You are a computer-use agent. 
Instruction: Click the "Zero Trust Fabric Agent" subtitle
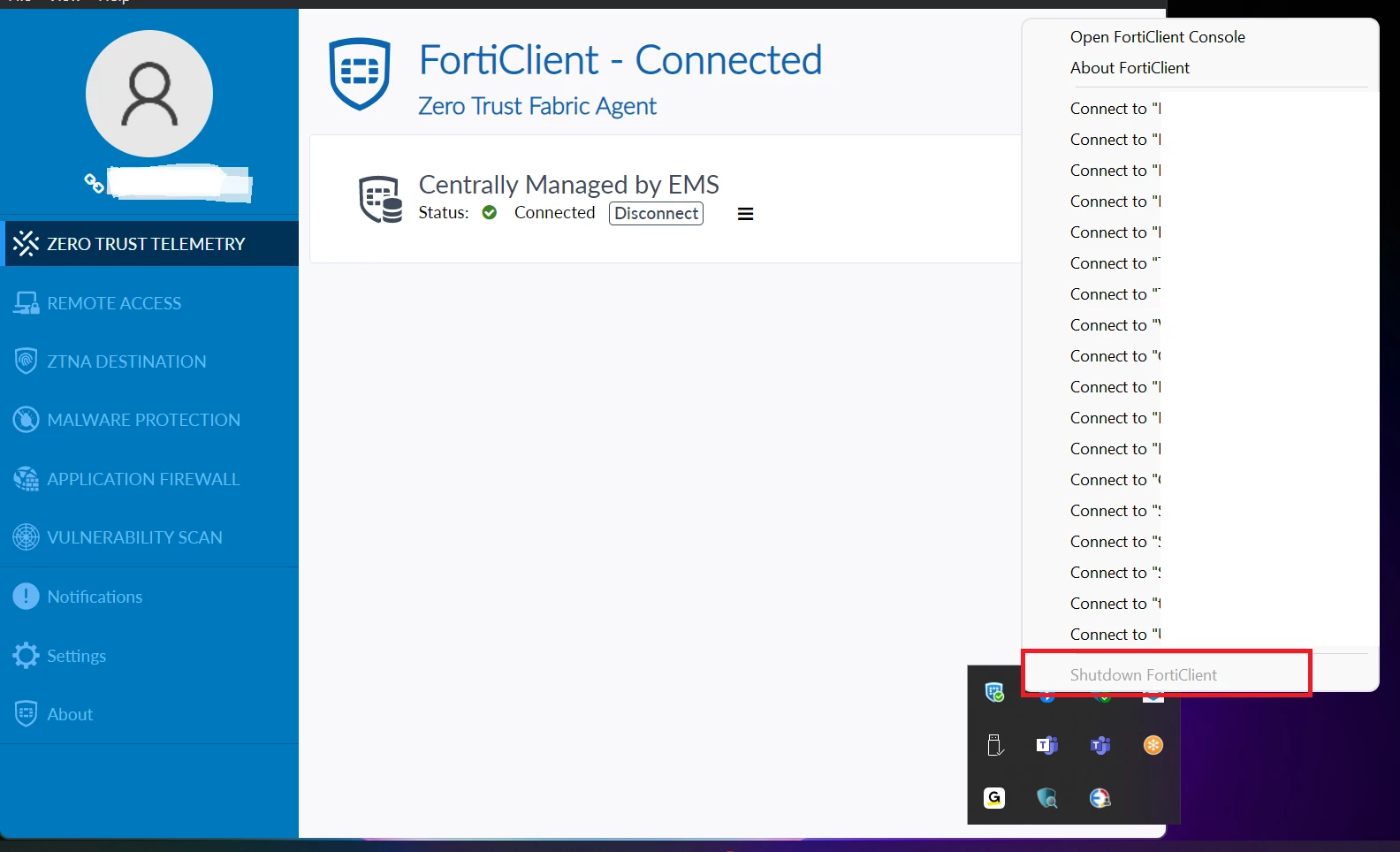pyautogui.click(x=537, y=106)
